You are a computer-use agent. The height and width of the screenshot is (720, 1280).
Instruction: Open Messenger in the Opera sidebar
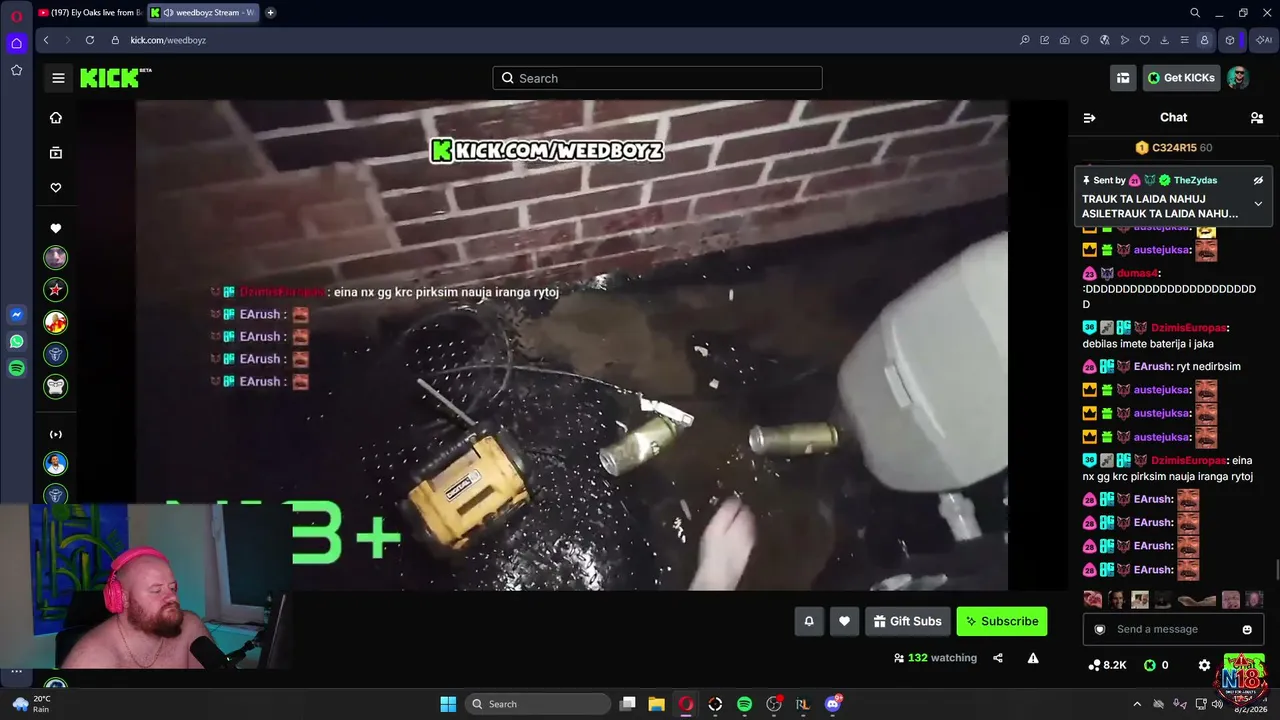click(x=16, y=314)
